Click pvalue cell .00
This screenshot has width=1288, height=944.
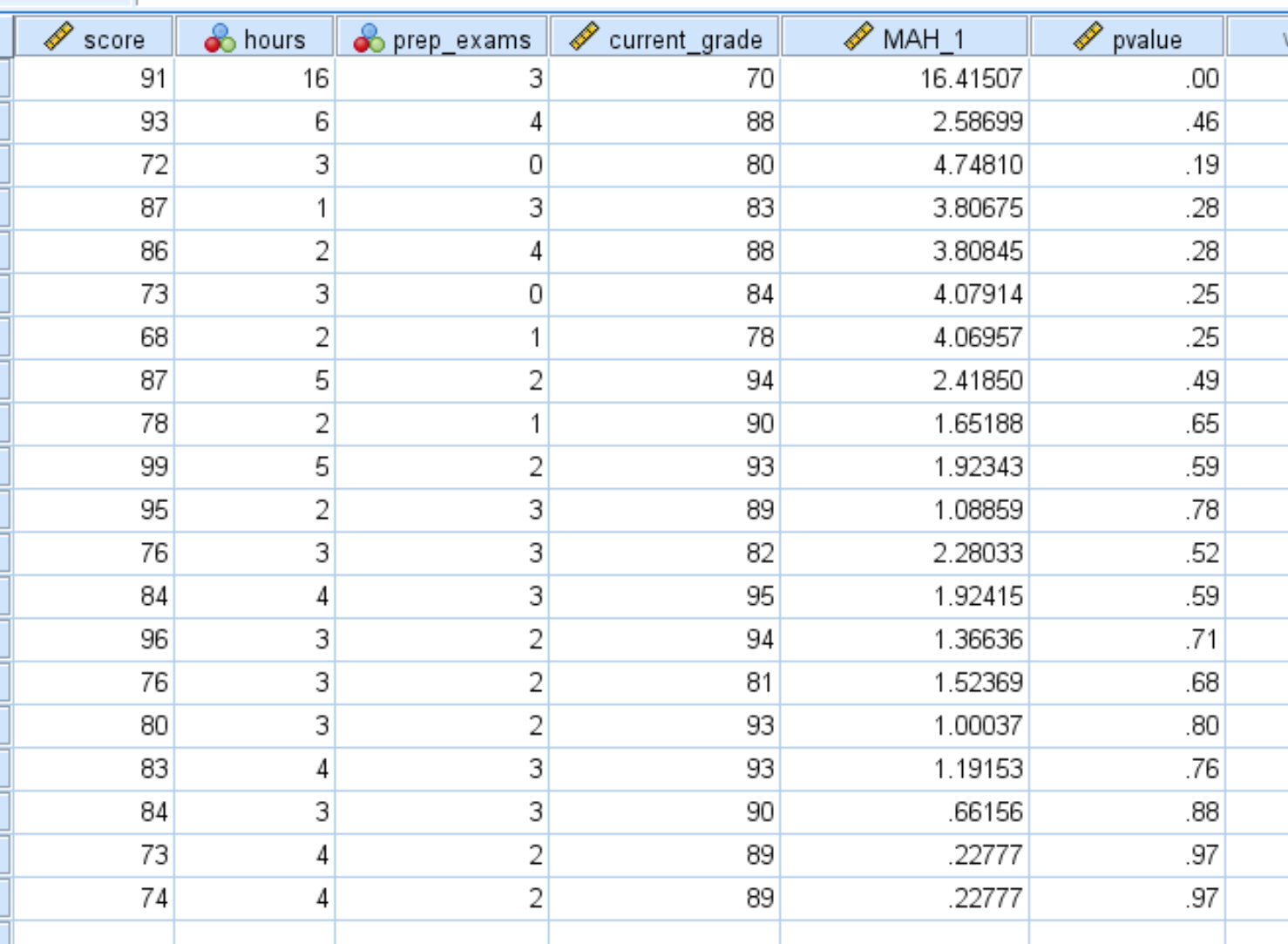point(1128,78)
